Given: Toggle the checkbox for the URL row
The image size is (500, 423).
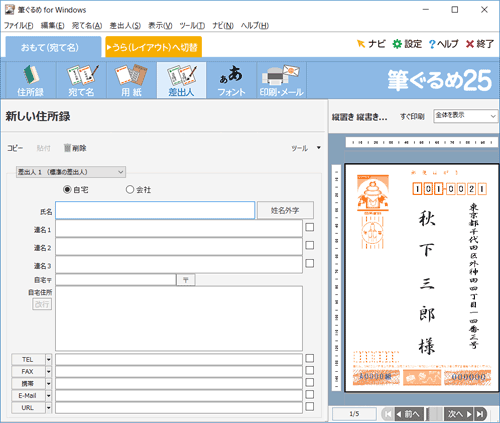Looking at the screenshot, I should click(x=310, y=406).
